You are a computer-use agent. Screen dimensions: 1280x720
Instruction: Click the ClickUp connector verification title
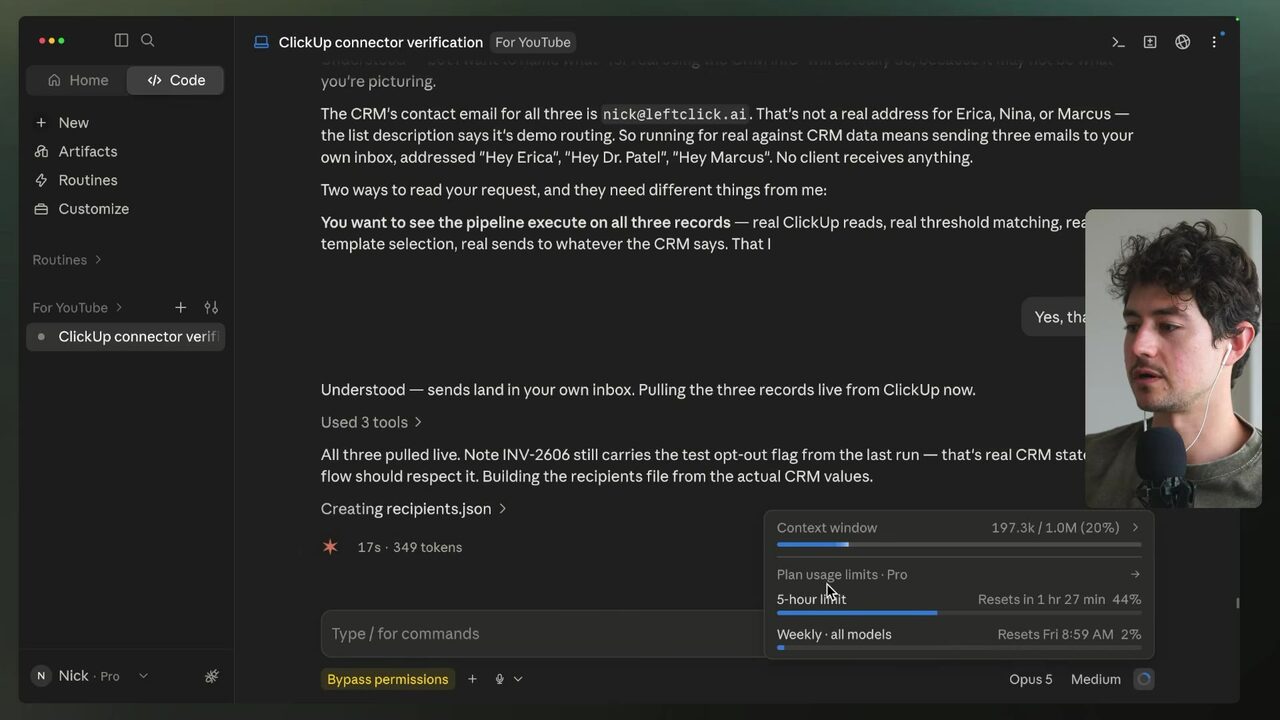[x=381, y=42]
